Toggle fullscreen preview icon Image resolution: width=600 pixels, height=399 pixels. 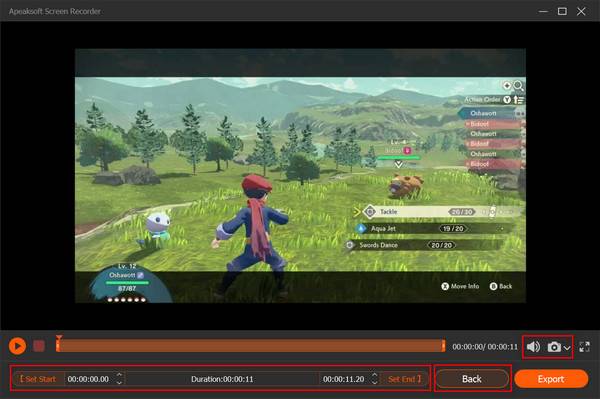click(584, 347)
